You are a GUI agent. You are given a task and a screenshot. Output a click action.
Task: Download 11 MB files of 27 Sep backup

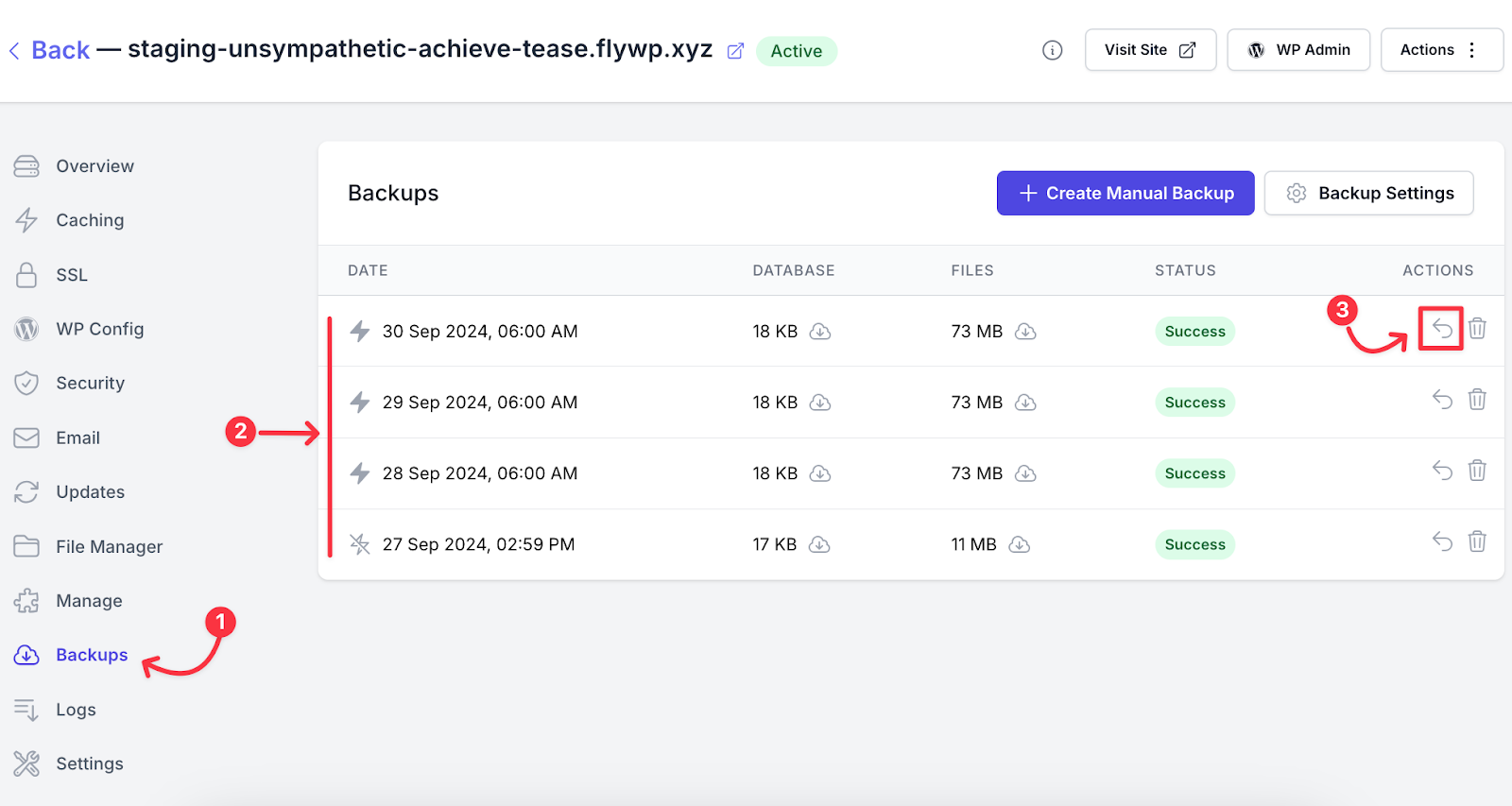1020,544
